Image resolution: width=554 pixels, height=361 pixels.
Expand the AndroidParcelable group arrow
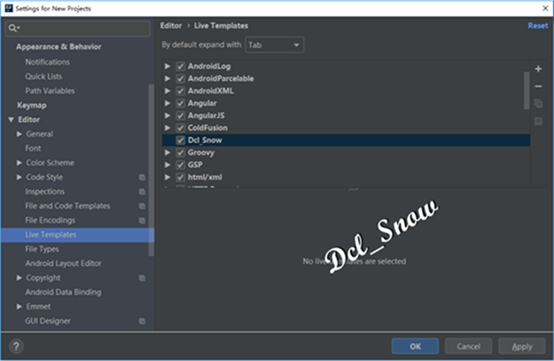tap(167, 79)
